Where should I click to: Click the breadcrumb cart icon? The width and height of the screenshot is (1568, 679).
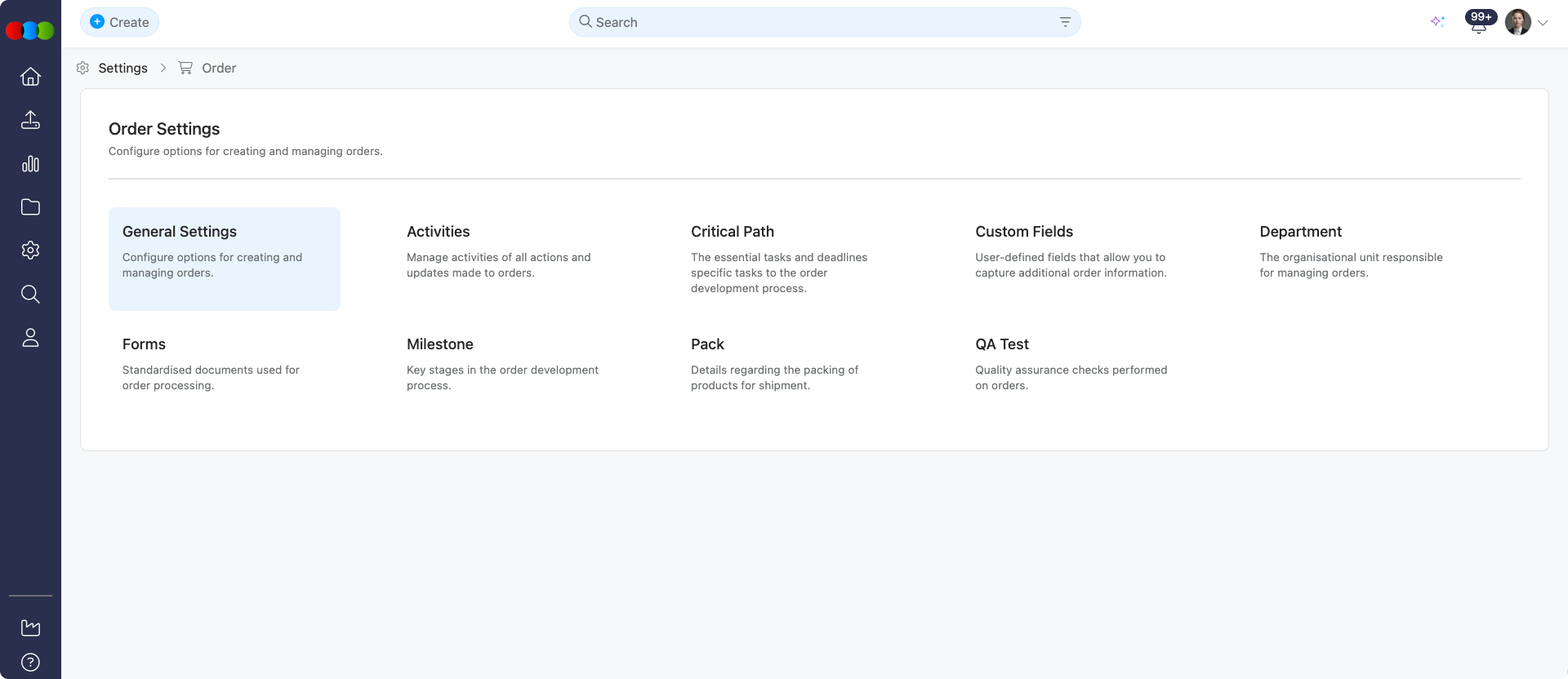185,68
